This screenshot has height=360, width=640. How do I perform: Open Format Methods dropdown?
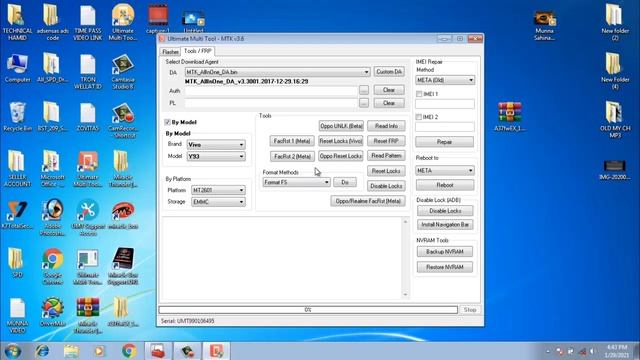pyautogui.click(x=296, y=182)
